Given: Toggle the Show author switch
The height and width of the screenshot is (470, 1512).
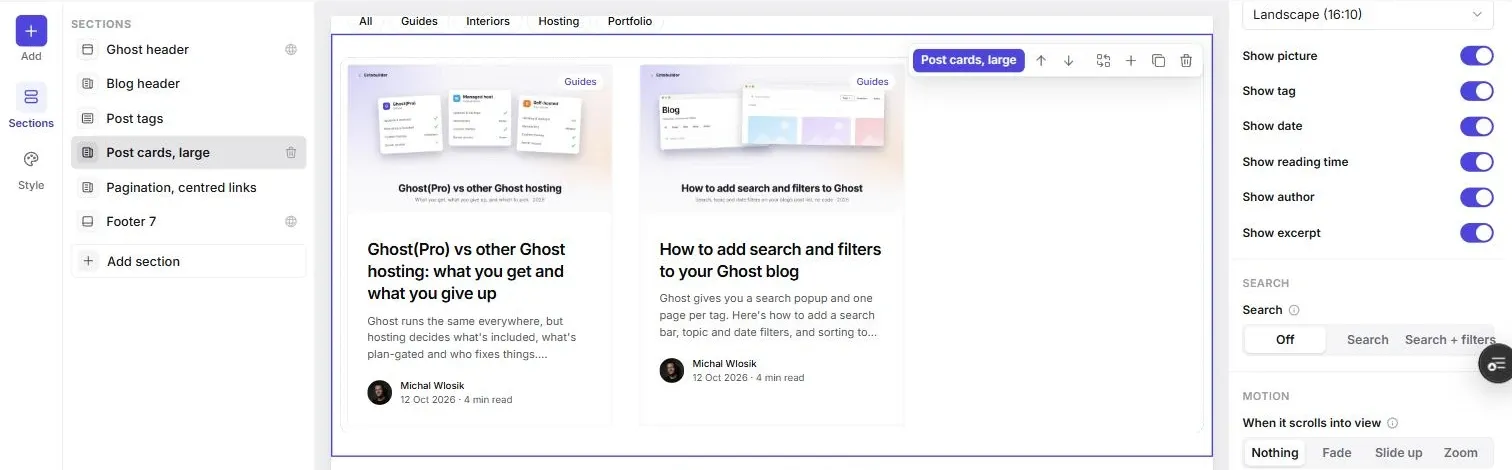Looking at the screenshot, I should coord(1476,197).
